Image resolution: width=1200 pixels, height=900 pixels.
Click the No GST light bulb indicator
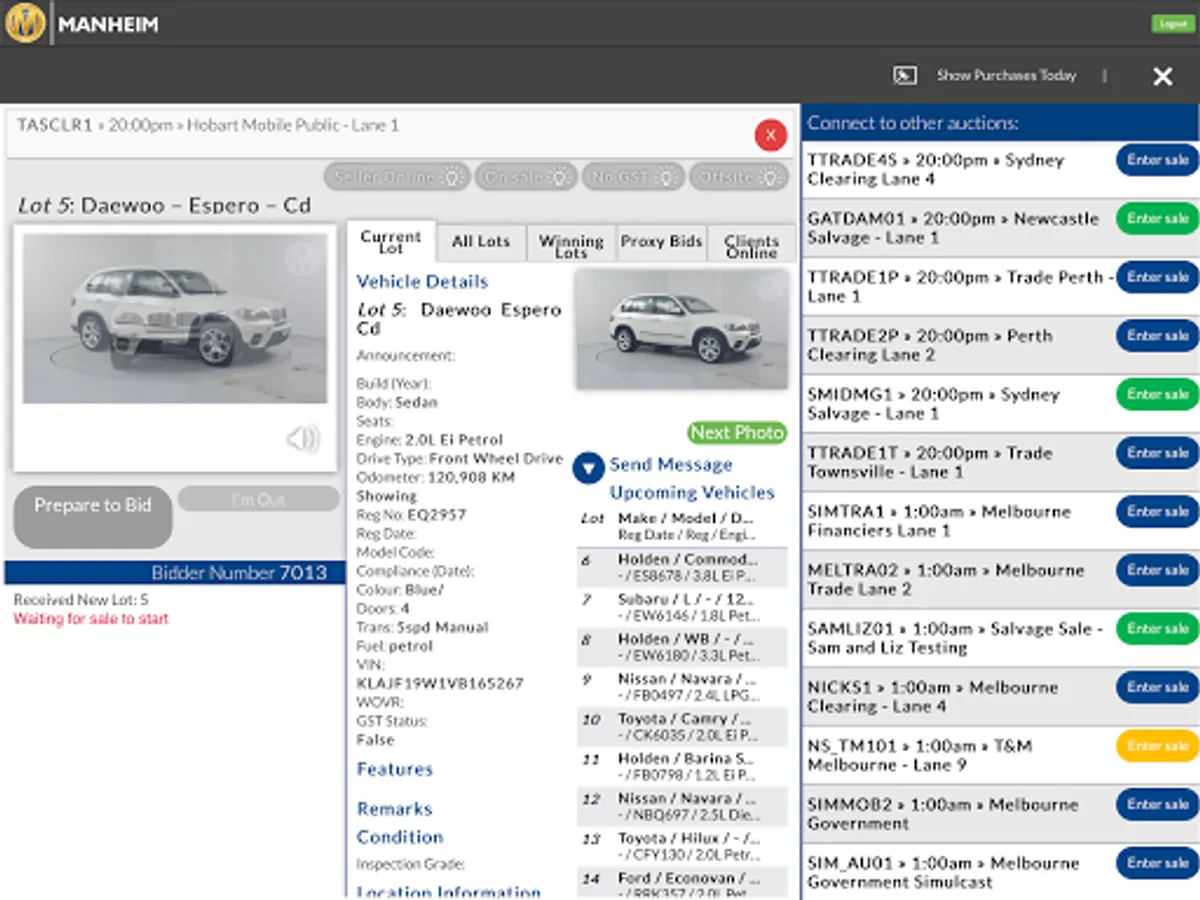pos(668,177)
